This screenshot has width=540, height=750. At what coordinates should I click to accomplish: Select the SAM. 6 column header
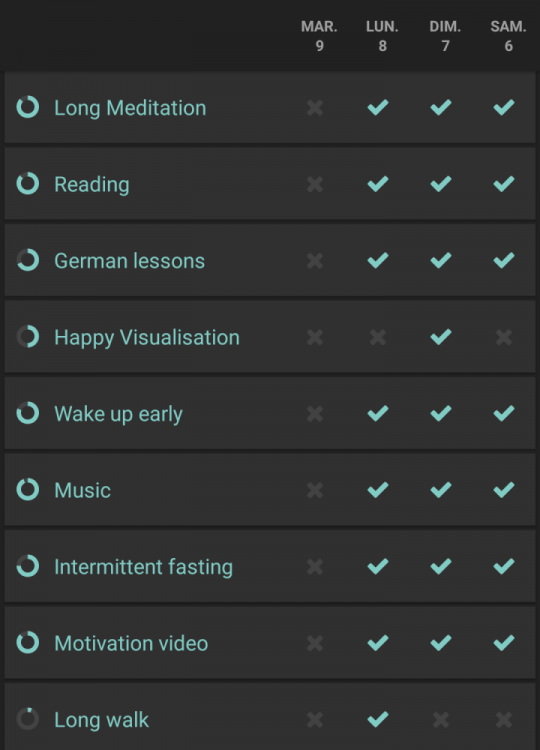(508, 36)
